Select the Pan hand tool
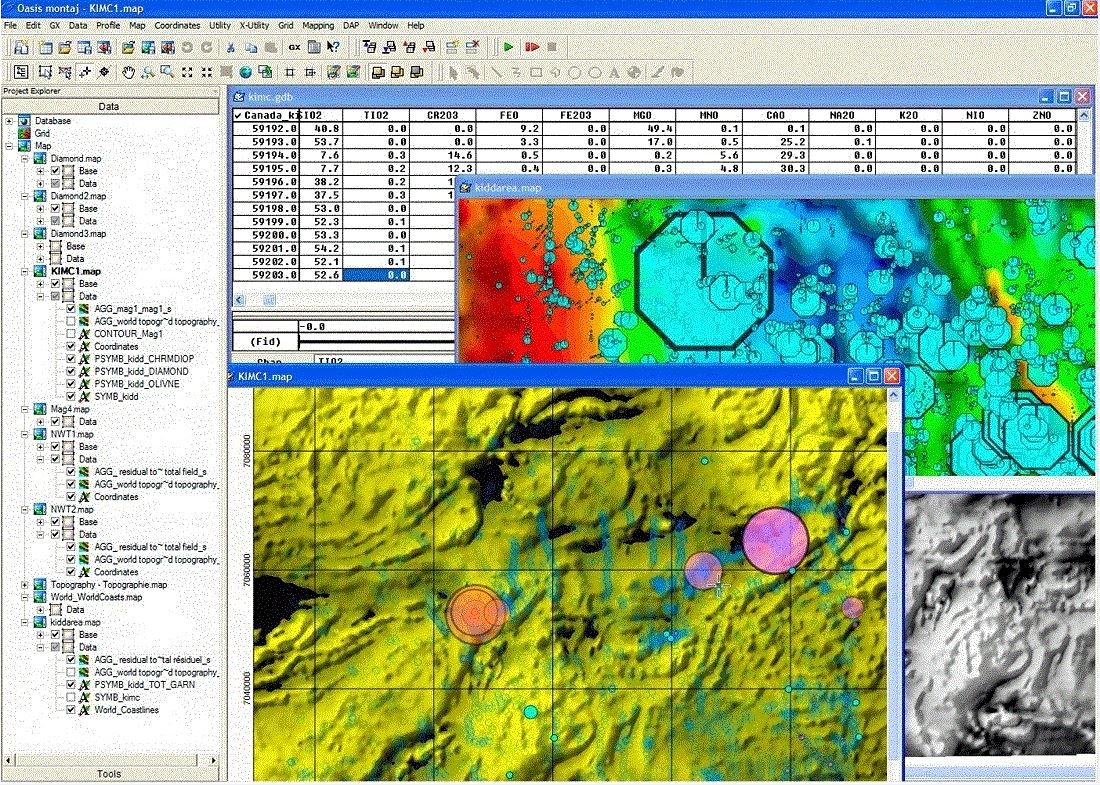The height and width of the screenshot is (785, 1100). [x=128, y=72]
